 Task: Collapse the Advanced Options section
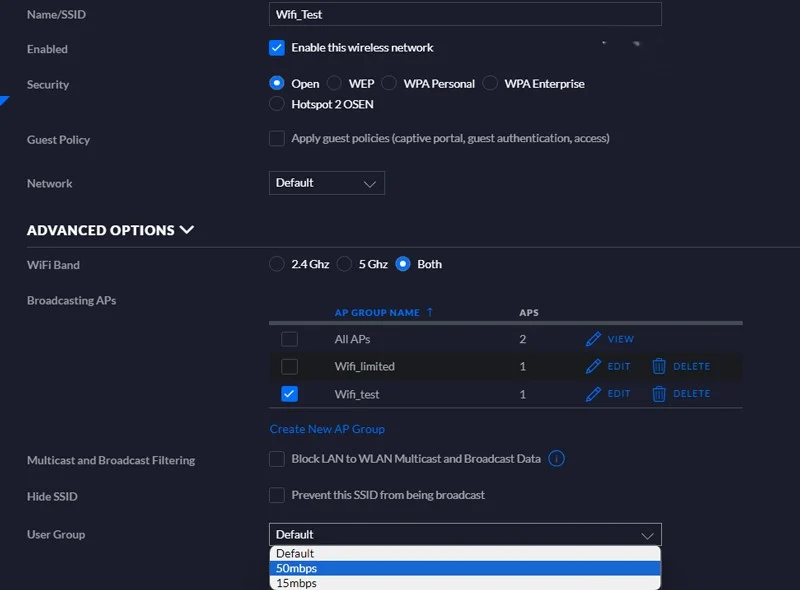(x=110, y=230)
